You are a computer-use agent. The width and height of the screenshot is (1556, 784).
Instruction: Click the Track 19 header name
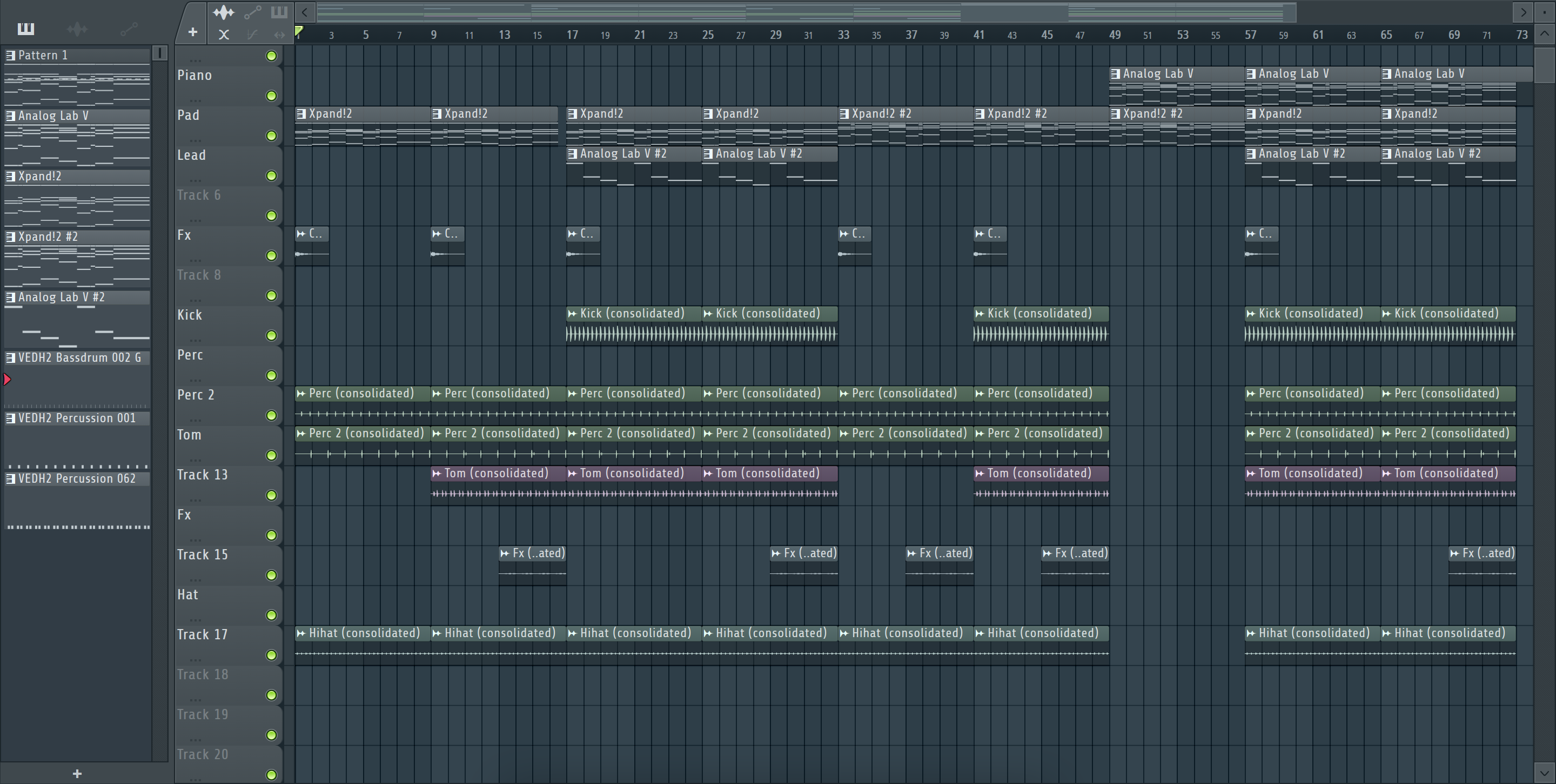click(203, 714)
